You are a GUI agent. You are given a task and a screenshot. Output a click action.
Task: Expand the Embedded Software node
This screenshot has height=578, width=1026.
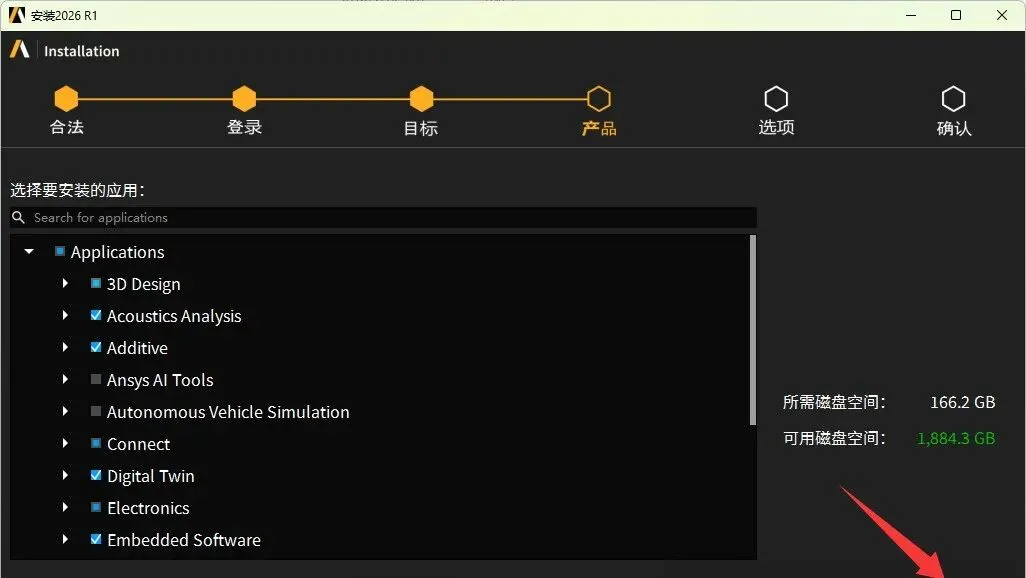pyautogui.click(x=65, y=539)
